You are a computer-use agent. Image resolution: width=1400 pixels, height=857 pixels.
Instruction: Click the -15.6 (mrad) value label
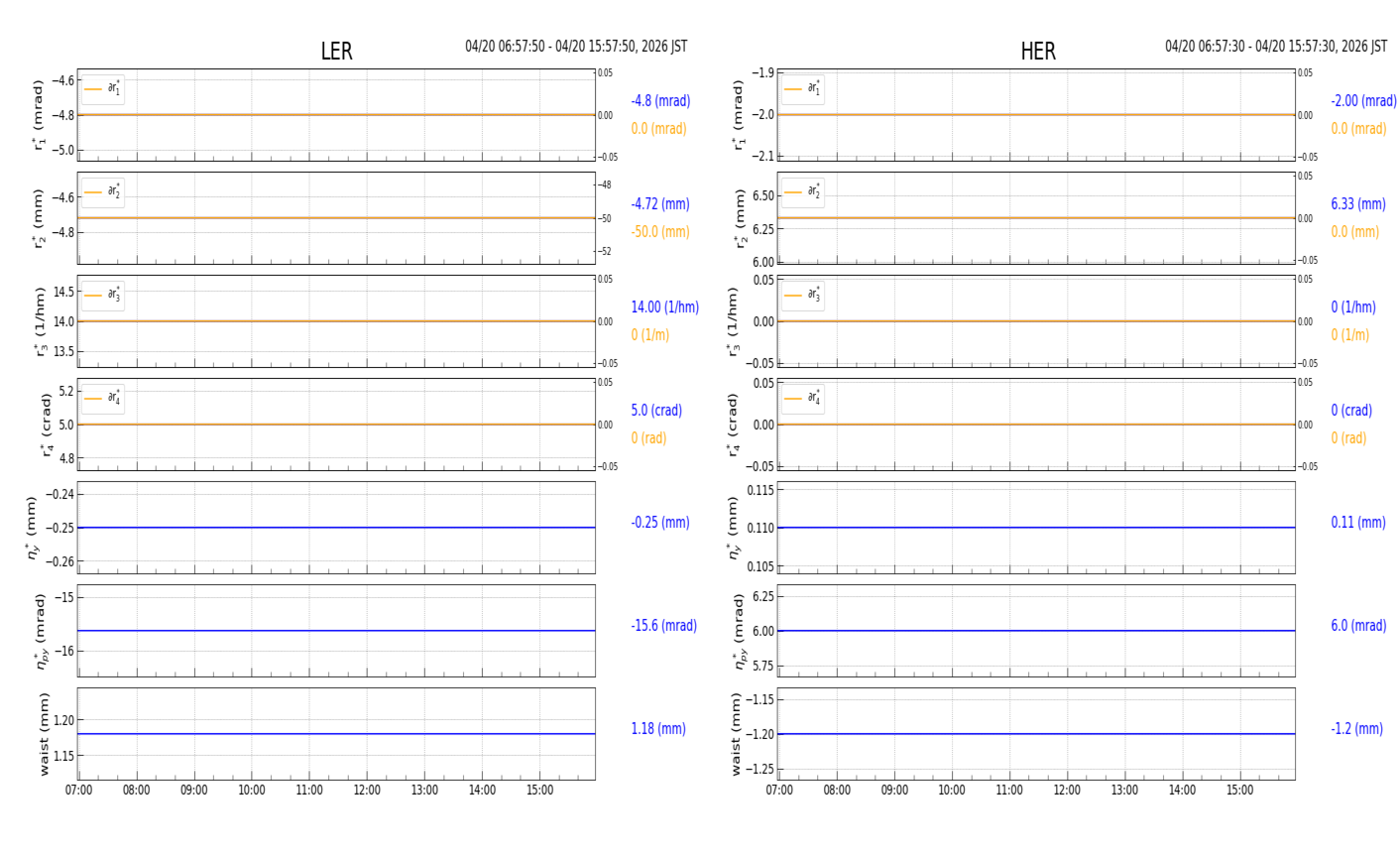pyautogui.click(x=663, y=626)
